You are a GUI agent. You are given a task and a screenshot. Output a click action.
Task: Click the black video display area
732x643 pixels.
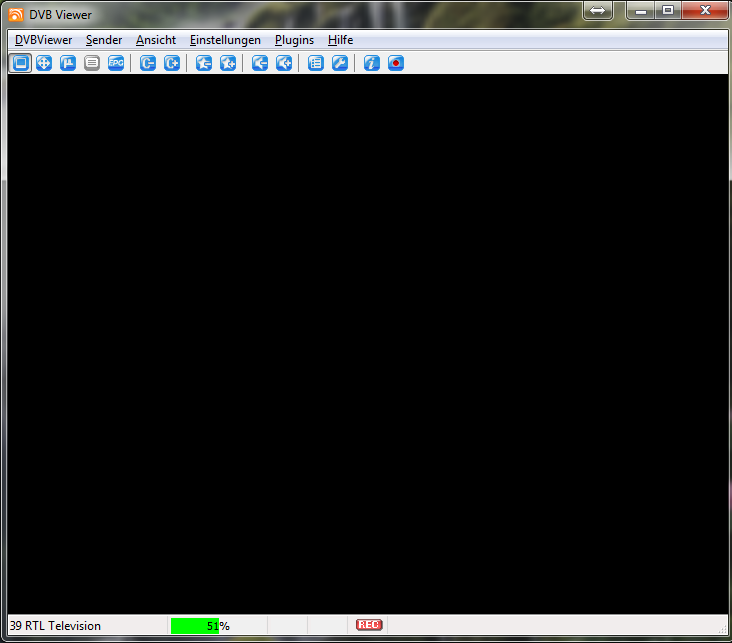[368, 344]
